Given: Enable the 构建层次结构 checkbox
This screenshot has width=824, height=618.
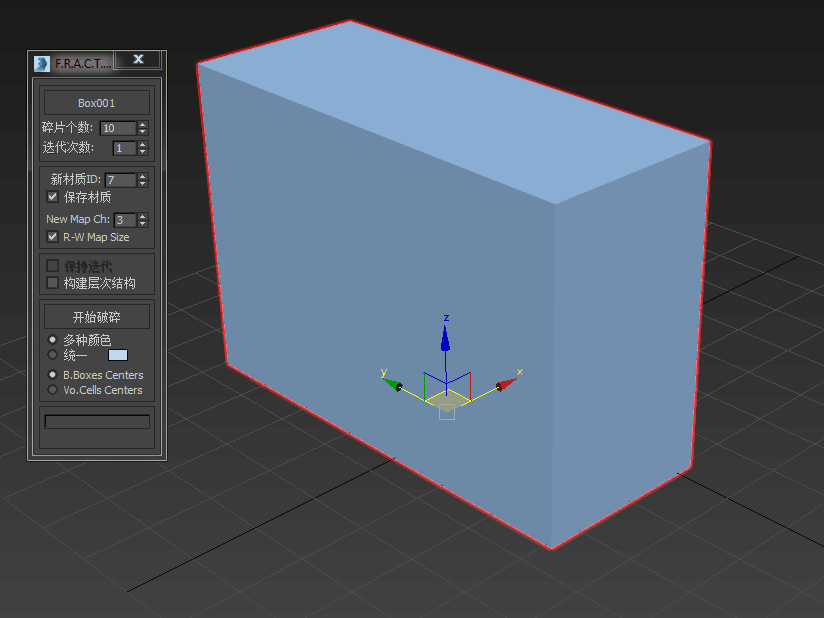Looking at the screenshot, I should point(53,283).
